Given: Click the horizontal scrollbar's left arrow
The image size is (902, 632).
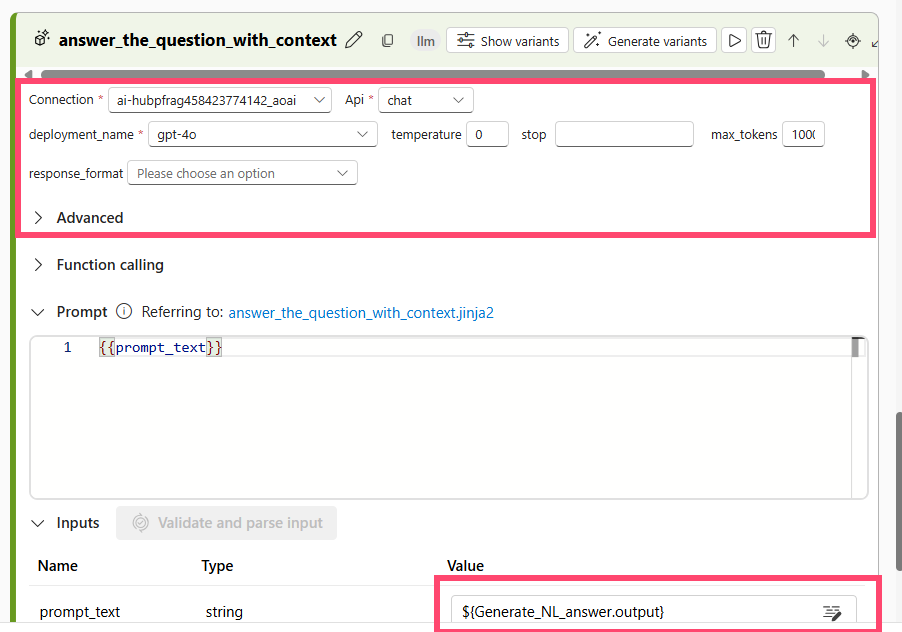Looking at the screenshot, I should pos(28,74).
